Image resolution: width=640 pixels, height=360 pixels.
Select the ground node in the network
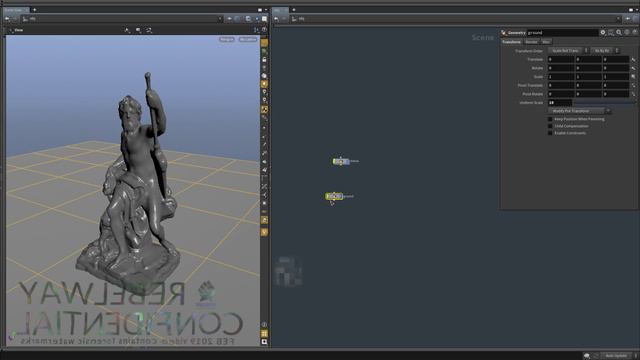pyautogui.click(x=334, y=196)
